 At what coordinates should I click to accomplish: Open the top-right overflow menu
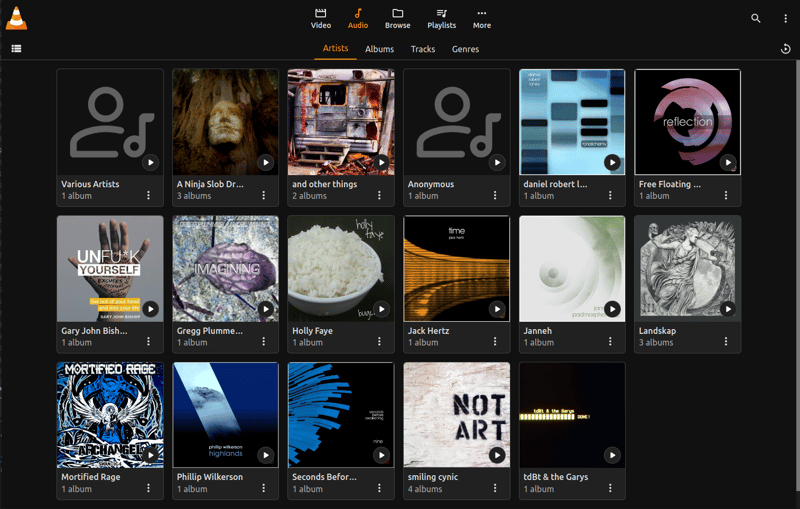coord(785,18)
